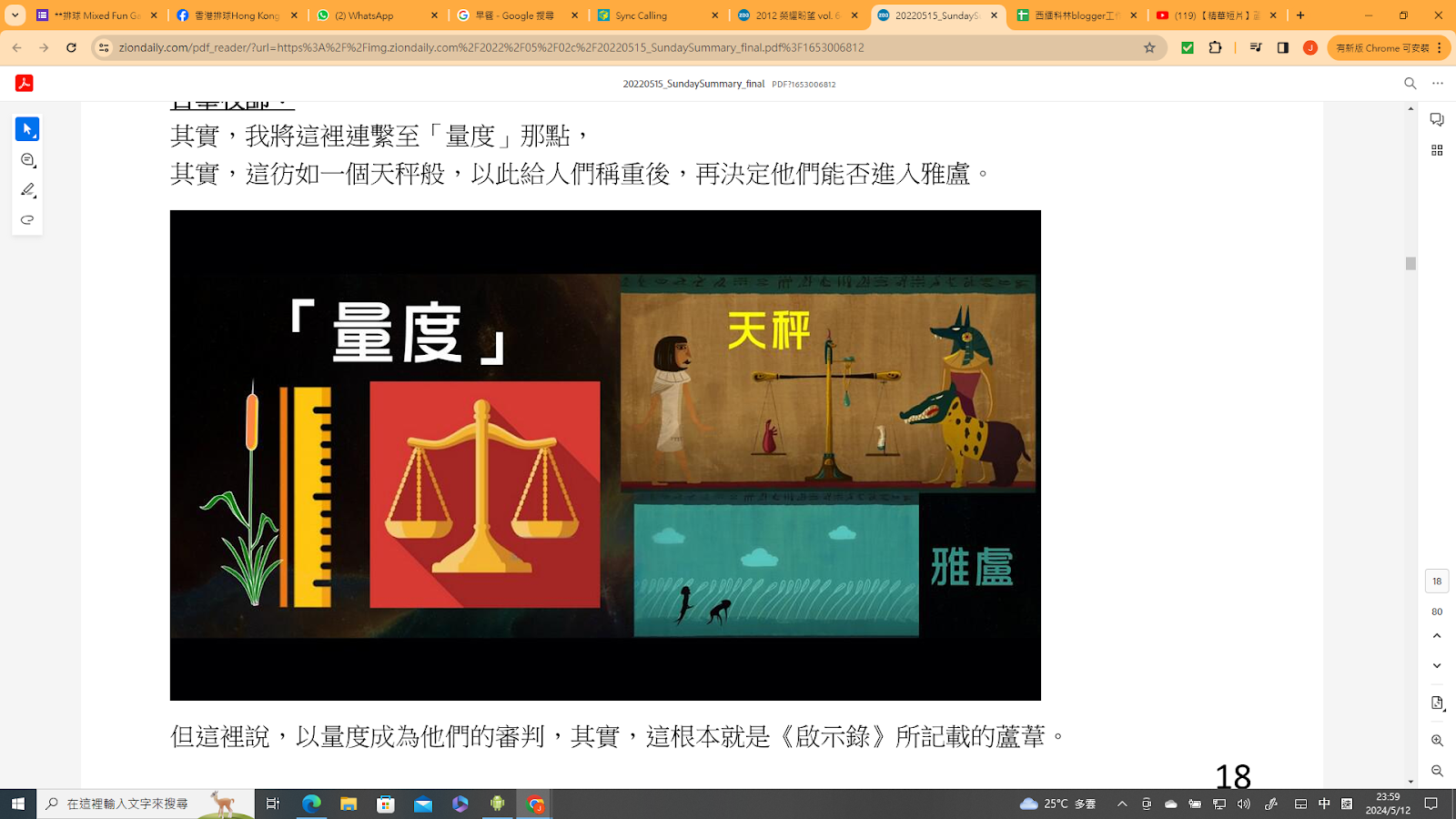Screen dimensions: 1456x819
Task: Click the document title 20220515_SundaySummary_final
Action: (693, 84)
